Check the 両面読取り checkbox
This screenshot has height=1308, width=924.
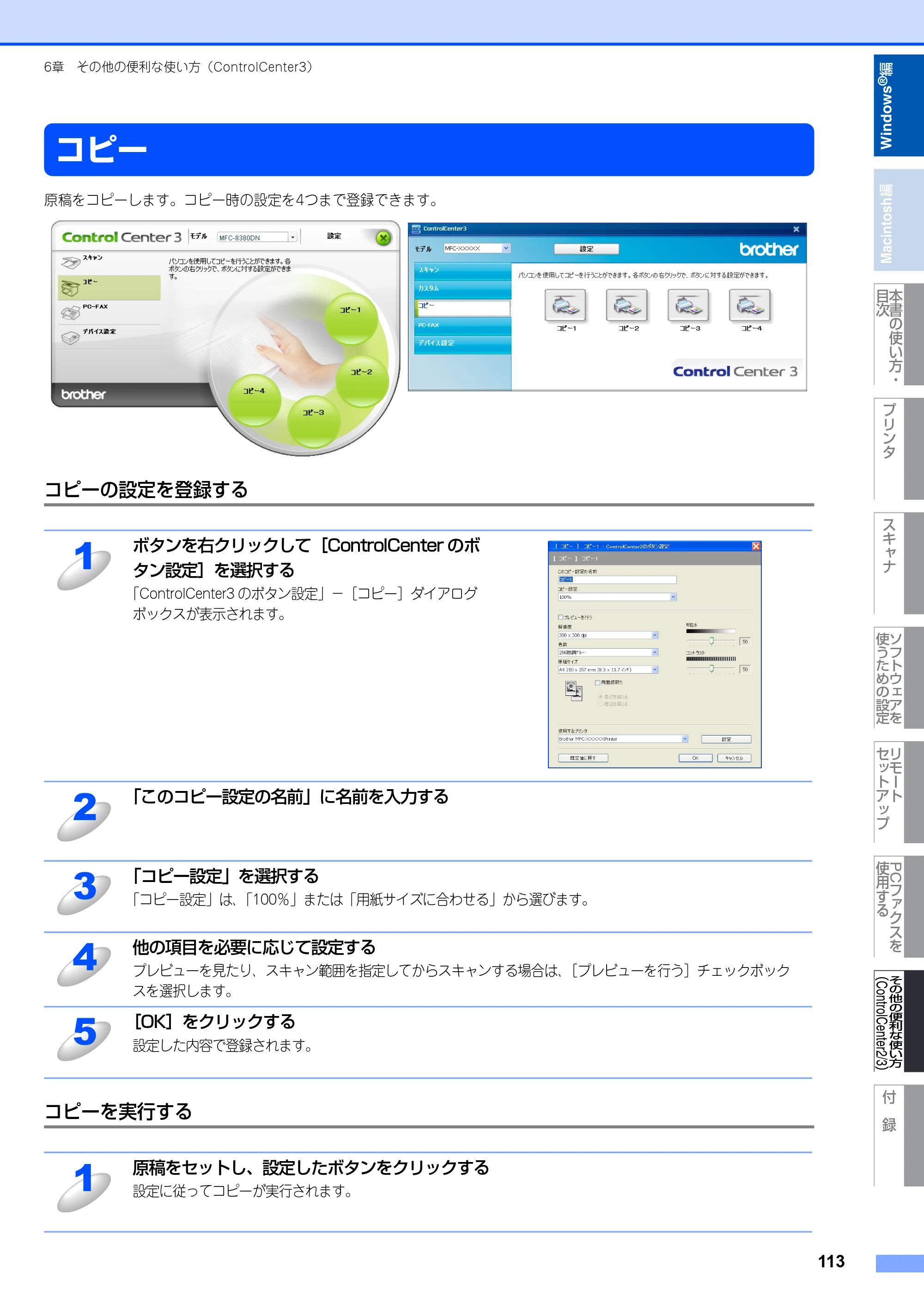tap(597, 682)
